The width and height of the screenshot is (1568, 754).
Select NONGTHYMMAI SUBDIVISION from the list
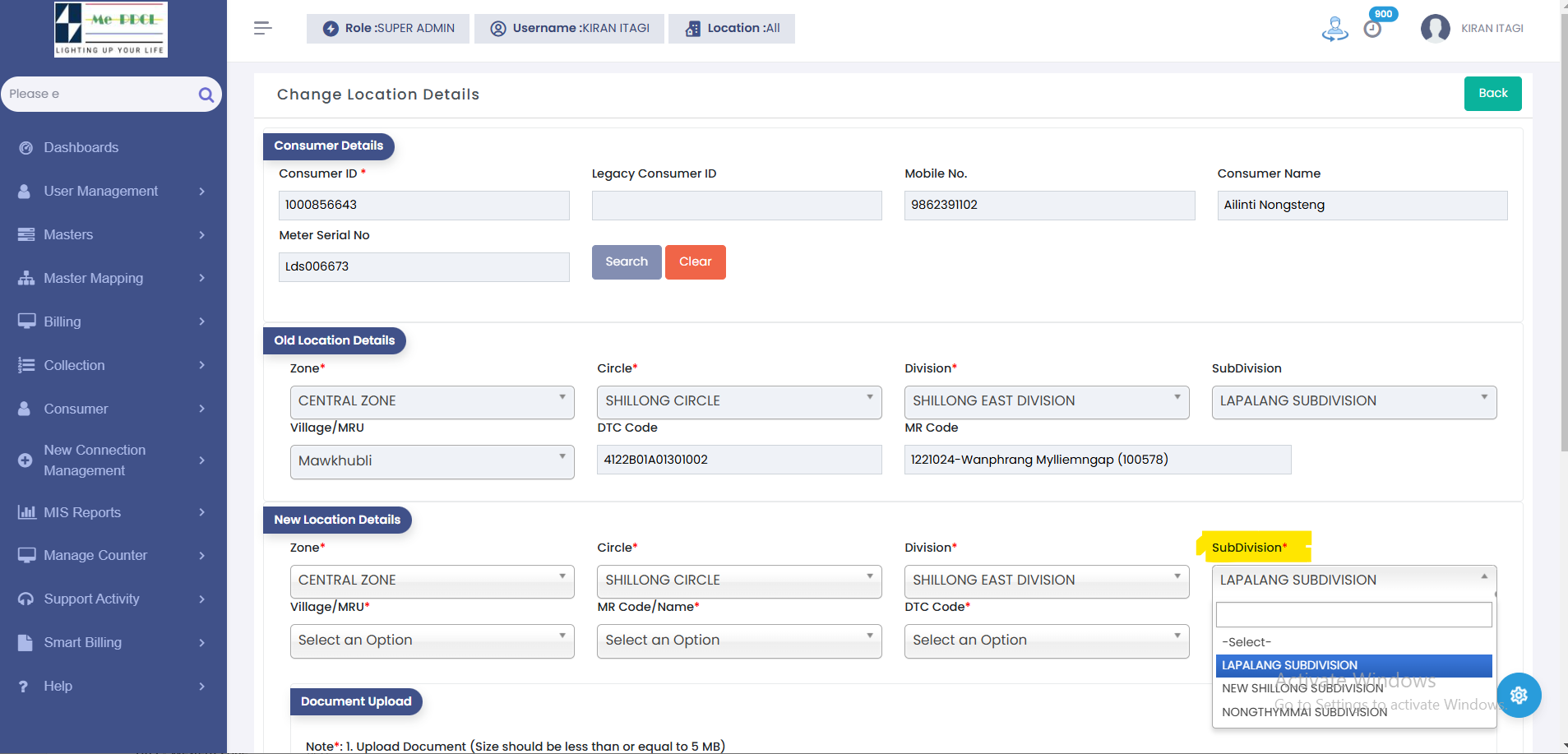point(1304,712)
